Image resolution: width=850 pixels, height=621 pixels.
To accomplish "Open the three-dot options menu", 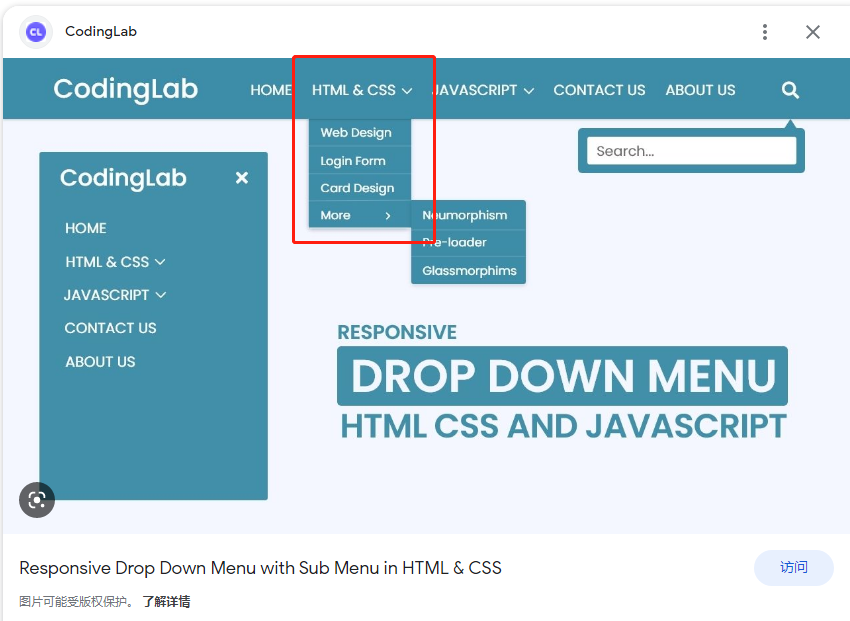I will click(765, 32).
